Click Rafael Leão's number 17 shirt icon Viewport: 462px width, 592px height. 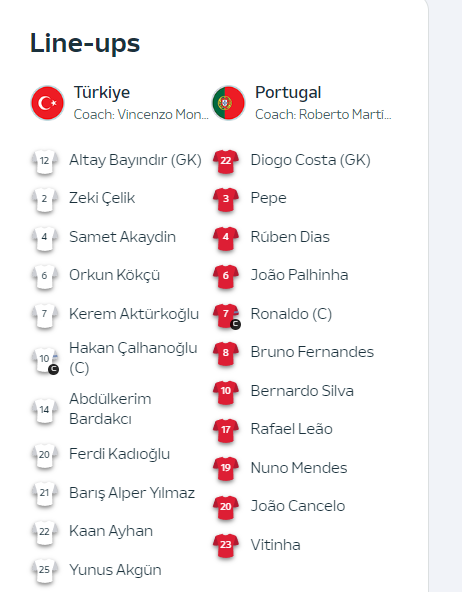(x=226, y=430)
